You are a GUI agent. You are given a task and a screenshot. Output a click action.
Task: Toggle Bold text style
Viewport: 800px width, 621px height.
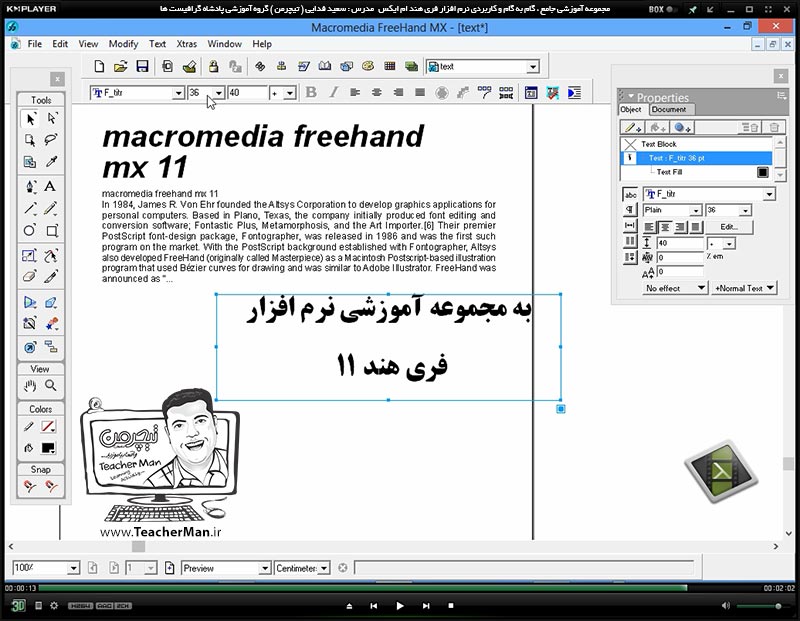click(311, 92)
